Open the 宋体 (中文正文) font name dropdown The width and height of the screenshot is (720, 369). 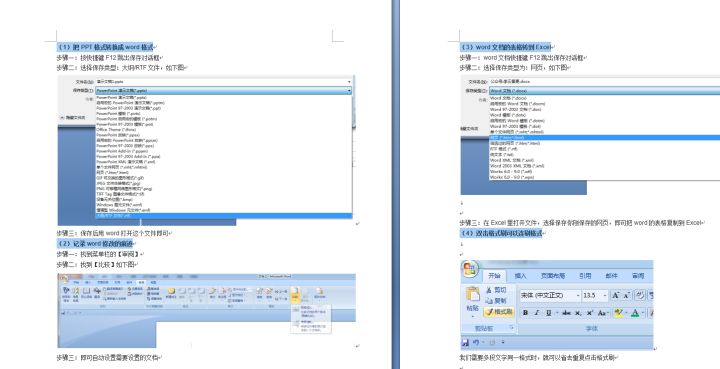(x=550, y=296)
